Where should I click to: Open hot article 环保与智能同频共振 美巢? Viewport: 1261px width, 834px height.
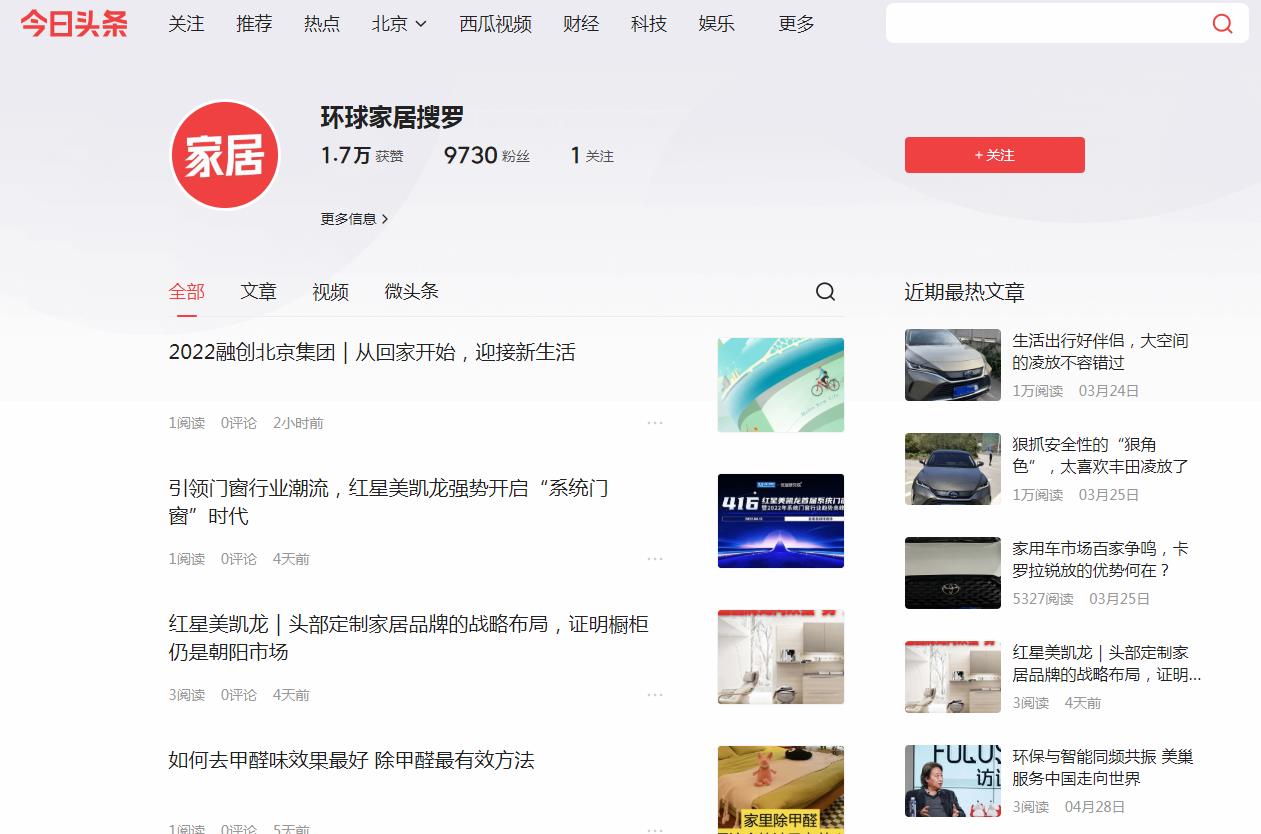tap(1102, 768)
